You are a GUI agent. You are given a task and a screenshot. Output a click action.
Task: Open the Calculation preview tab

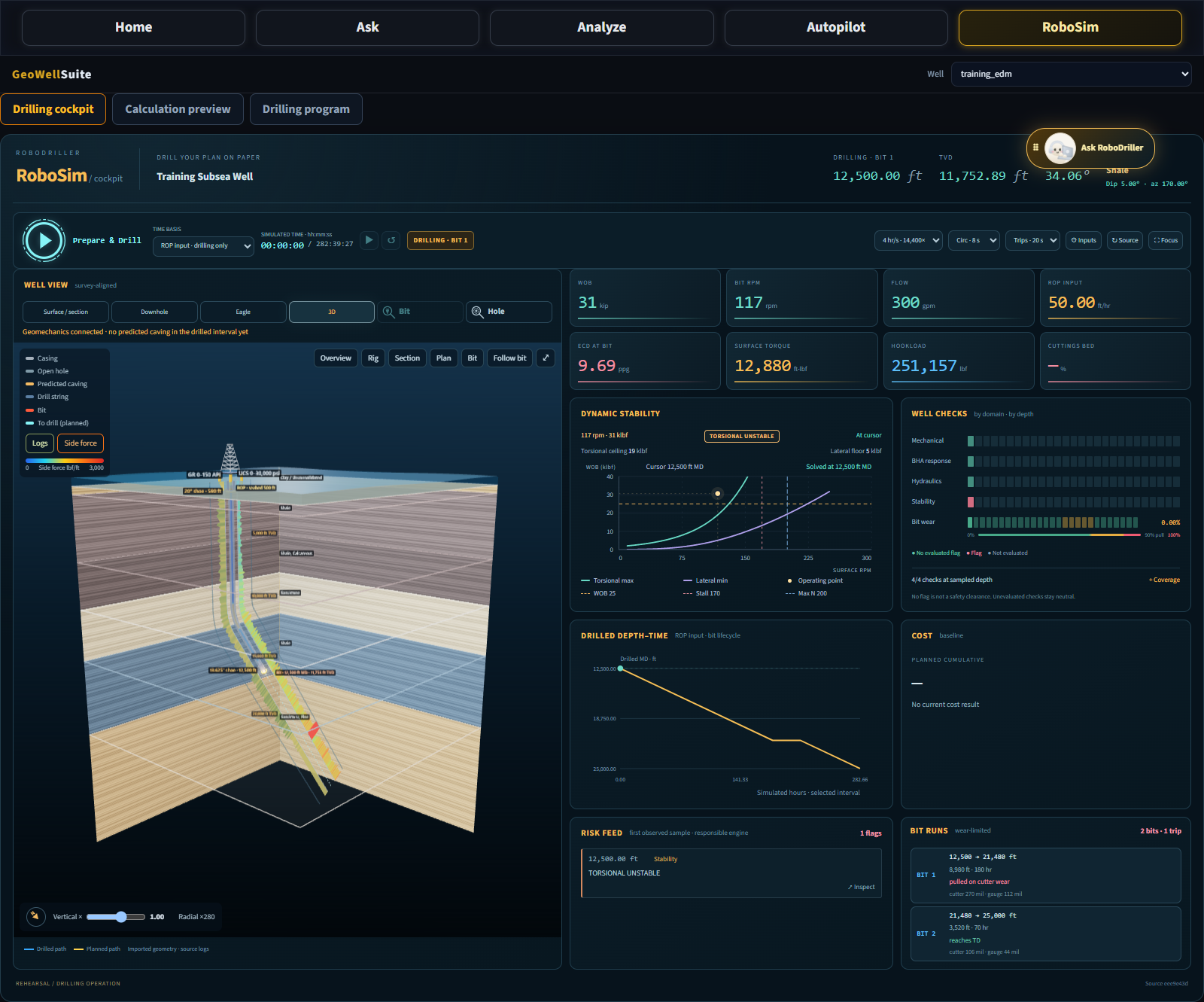click(178, 109)
